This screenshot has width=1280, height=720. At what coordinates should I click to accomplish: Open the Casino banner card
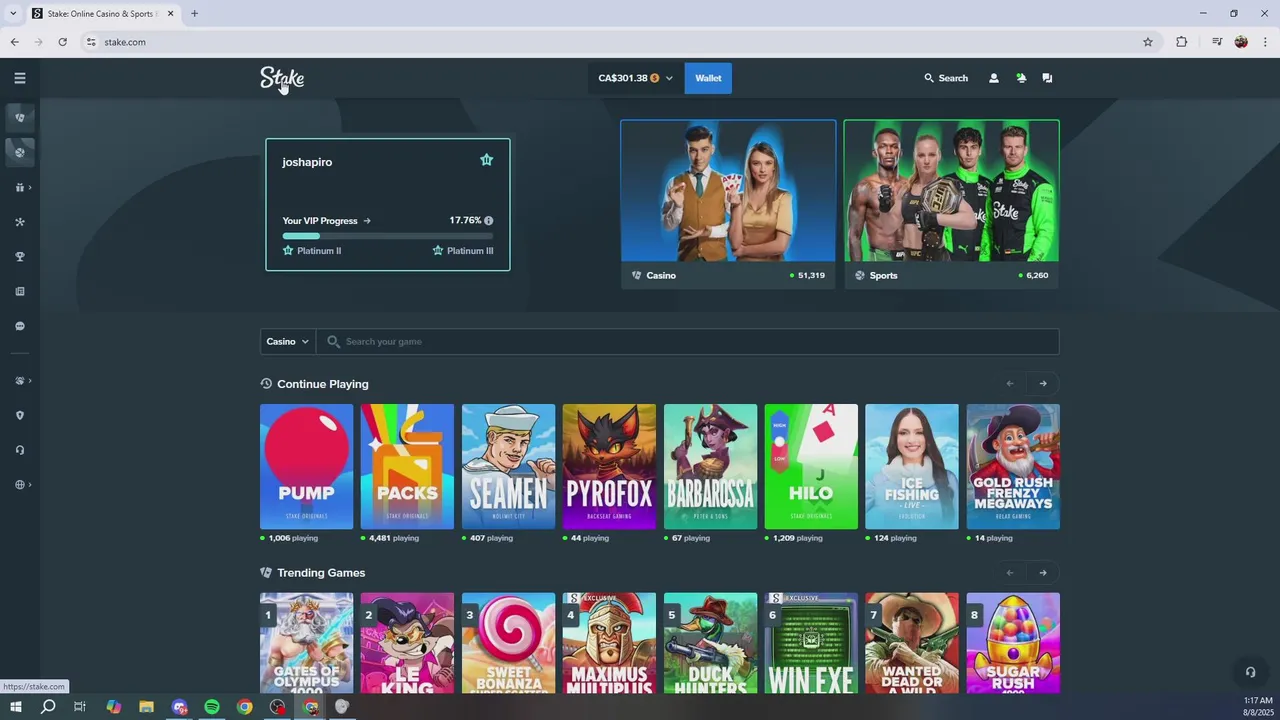(728, 204)
